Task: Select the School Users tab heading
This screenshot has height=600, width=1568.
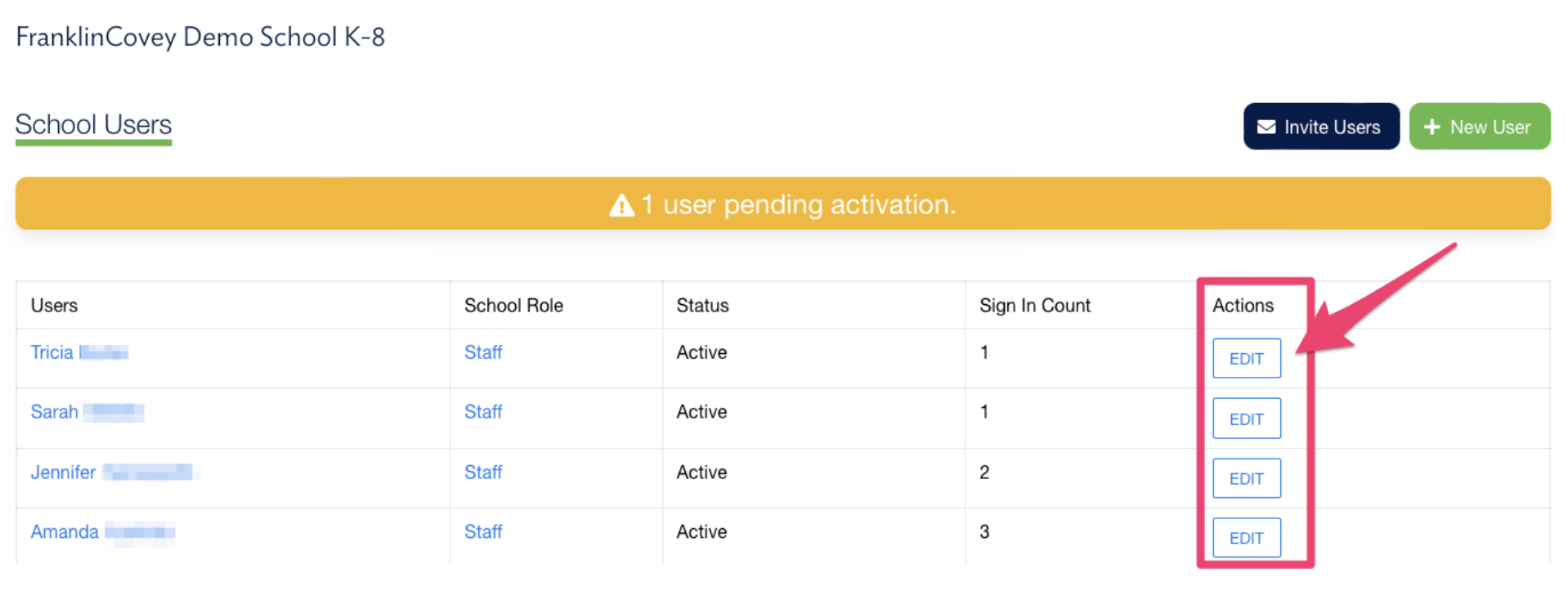Action: click(93, 125)
